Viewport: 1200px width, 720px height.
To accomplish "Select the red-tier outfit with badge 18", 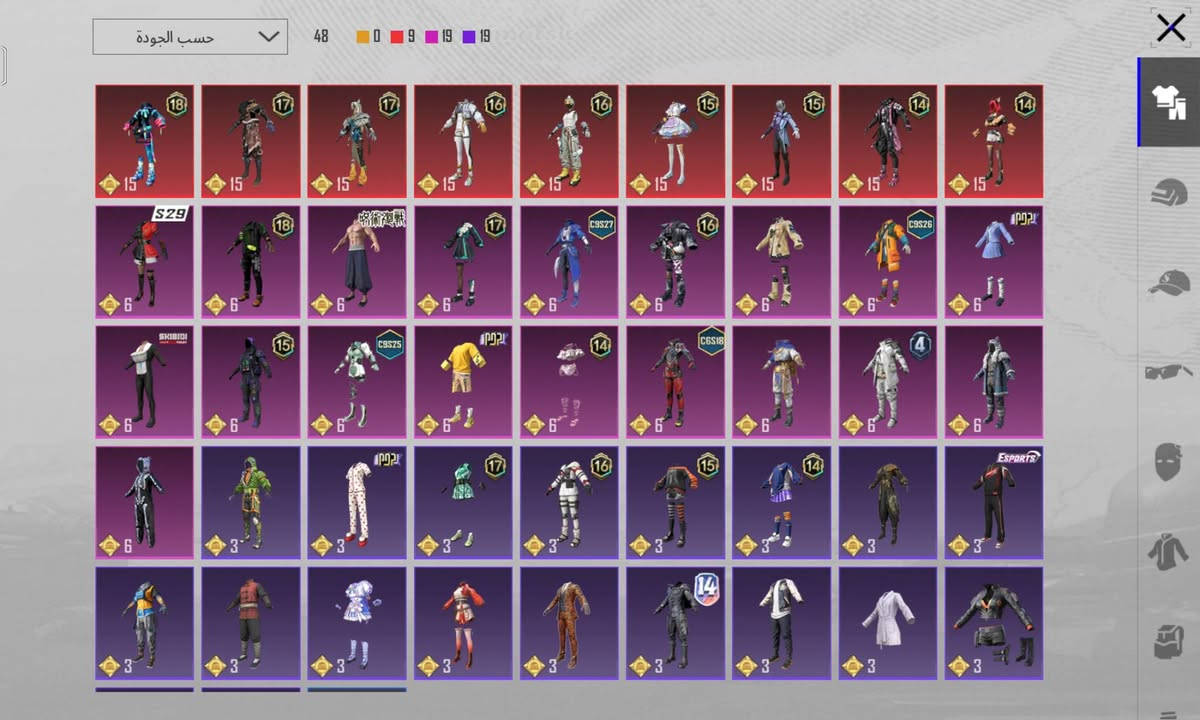I will click(145, 141).
